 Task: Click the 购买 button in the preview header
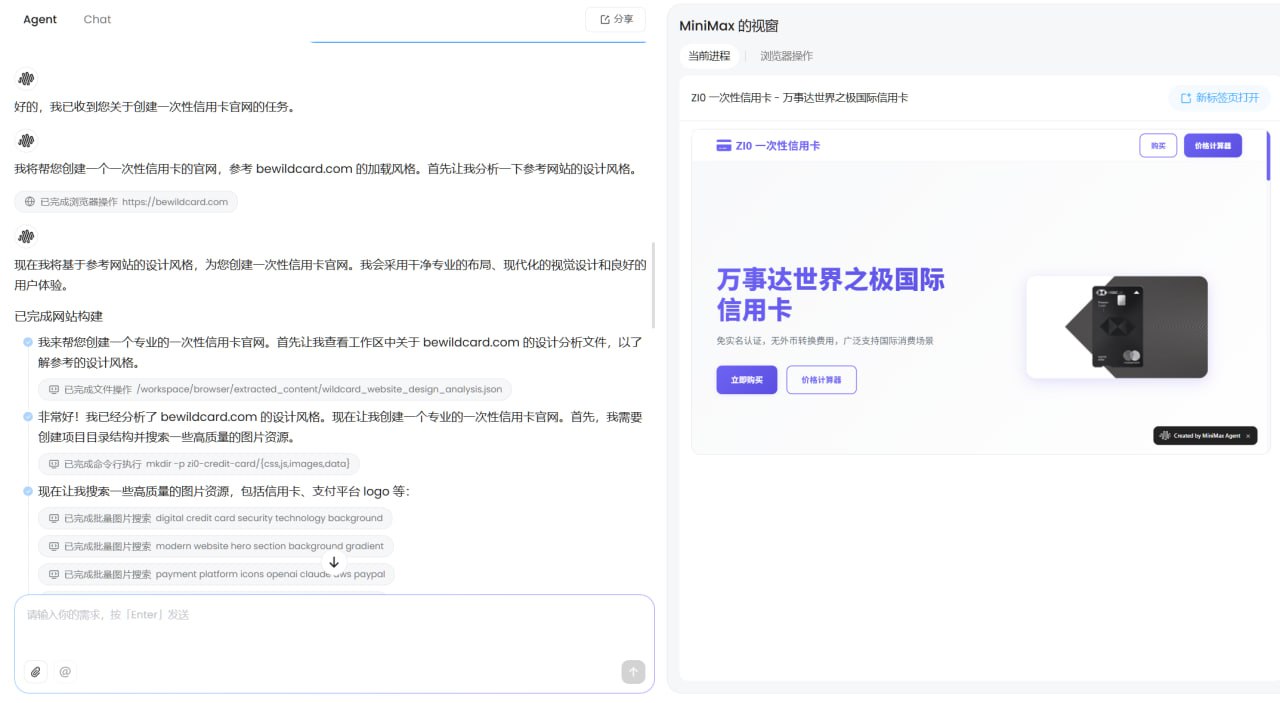1158,146
